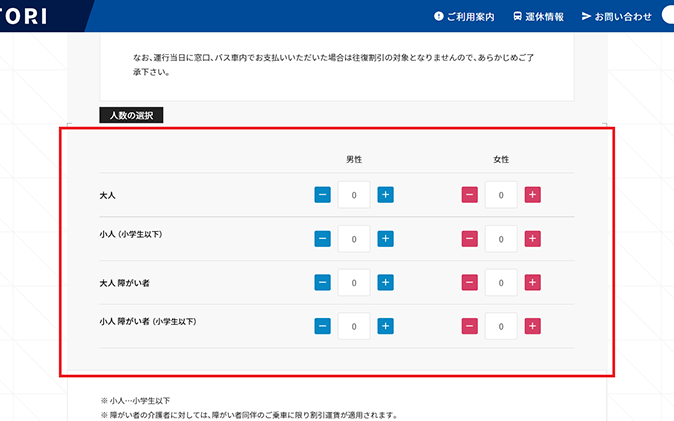Screen dimensions: 674x421
Task: Click the note ※ 小人…小学生以下
Action: [135, 400]
